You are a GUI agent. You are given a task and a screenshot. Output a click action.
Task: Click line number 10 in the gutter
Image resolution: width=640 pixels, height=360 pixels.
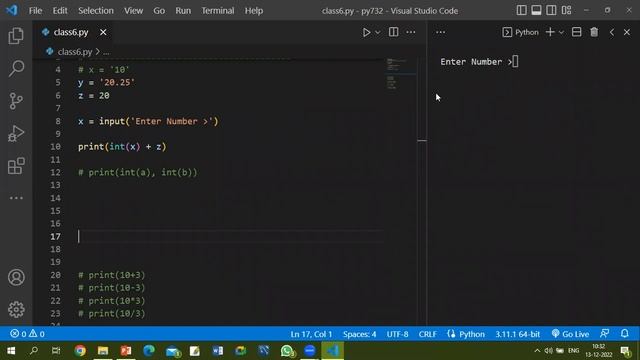tap(56, 147)
